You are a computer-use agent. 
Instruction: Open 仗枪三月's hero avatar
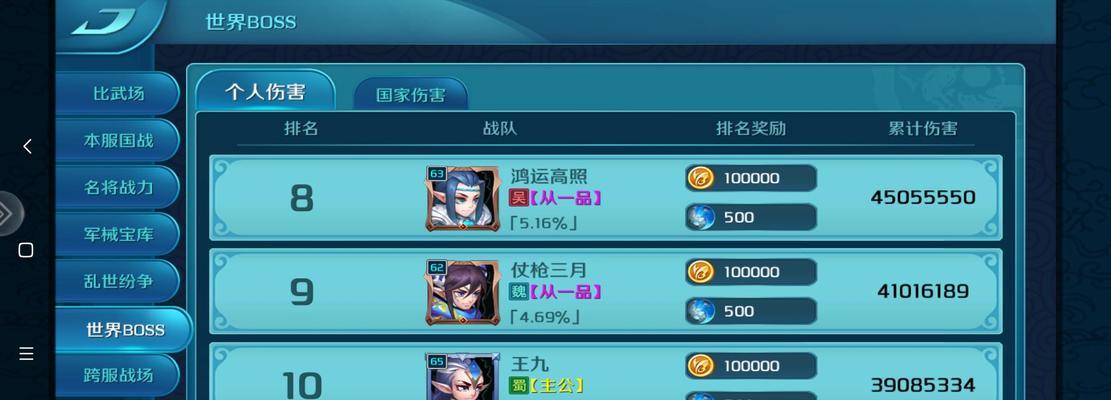coord(462,292)
